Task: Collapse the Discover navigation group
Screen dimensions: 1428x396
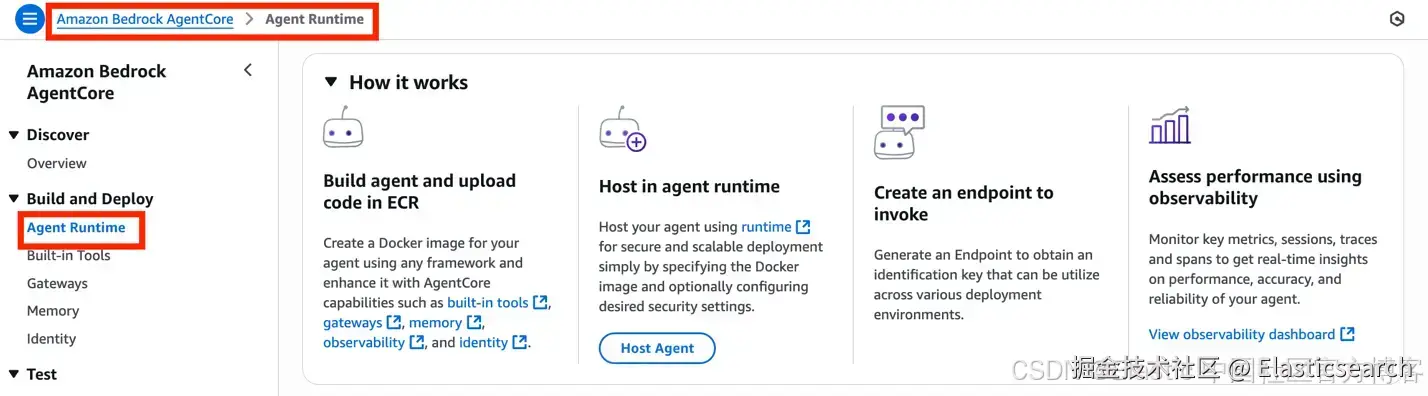Action: (x=14, y=135)
